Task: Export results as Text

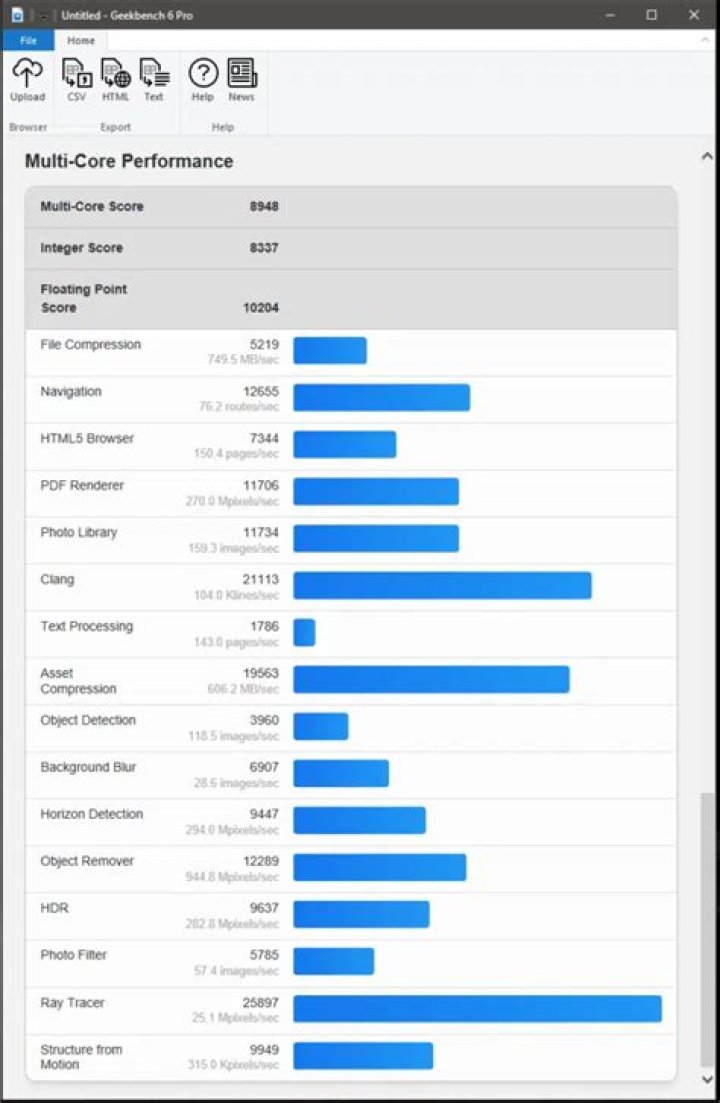Action: (154, 80)
